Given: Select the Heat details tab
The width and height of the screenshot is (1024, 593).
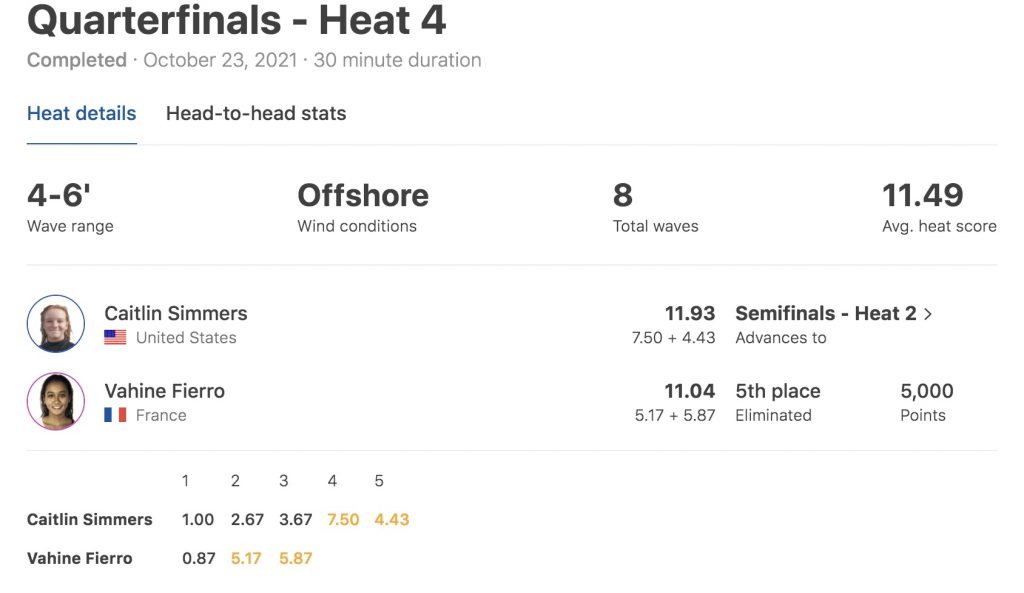Looking at the screenshot, I should pos(82,114).
